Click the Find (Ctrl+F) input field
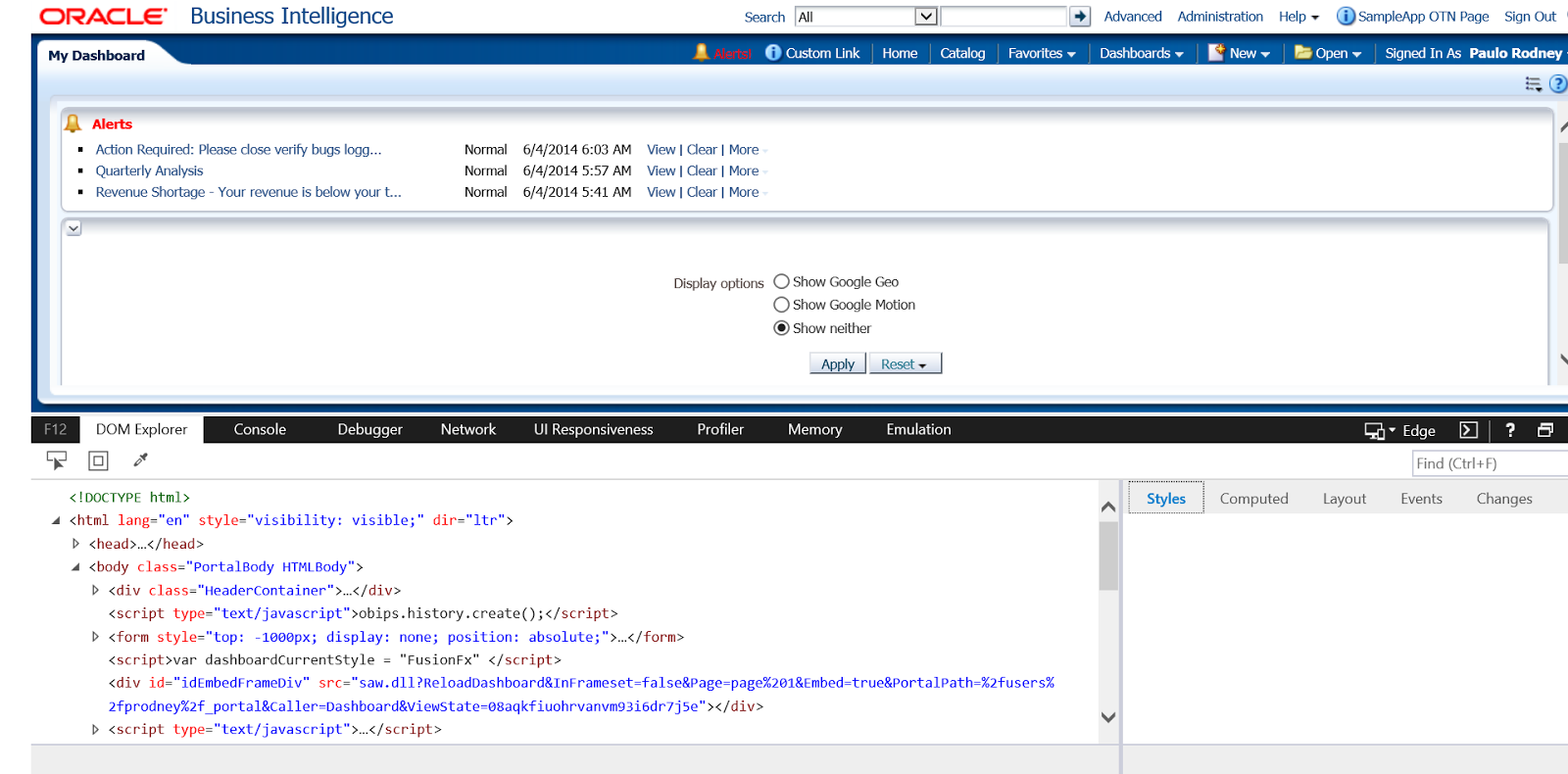Viewport: 1568px width, 774px height. [1490, 463]
